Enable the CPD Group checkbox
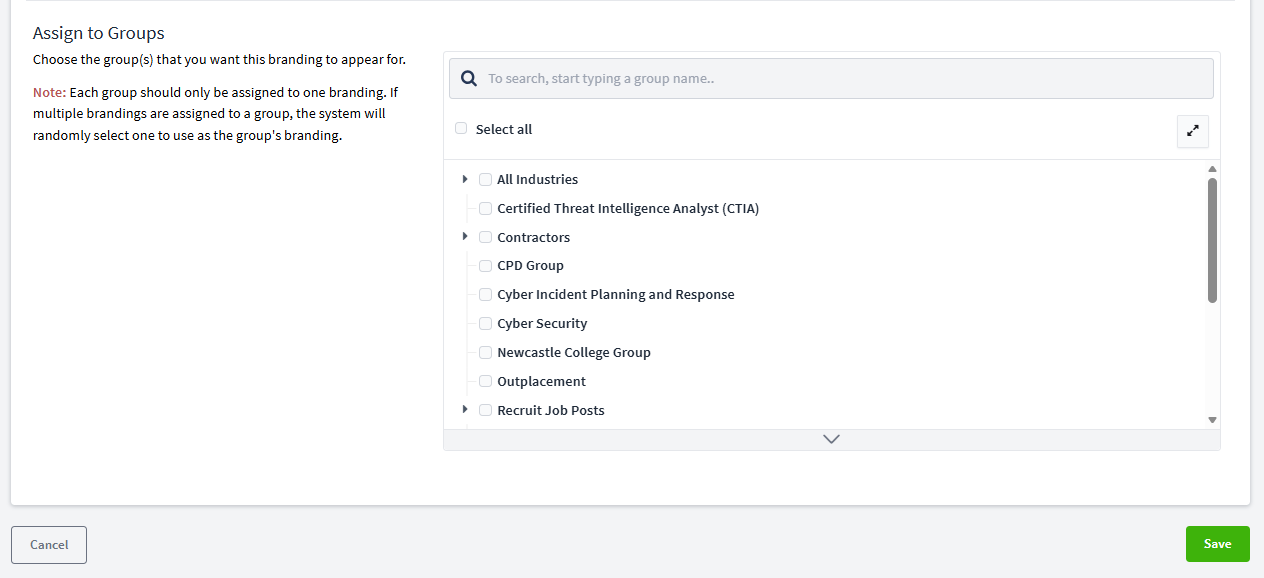Viewport: 1264px width, 578px height. [x=486, y=266]
